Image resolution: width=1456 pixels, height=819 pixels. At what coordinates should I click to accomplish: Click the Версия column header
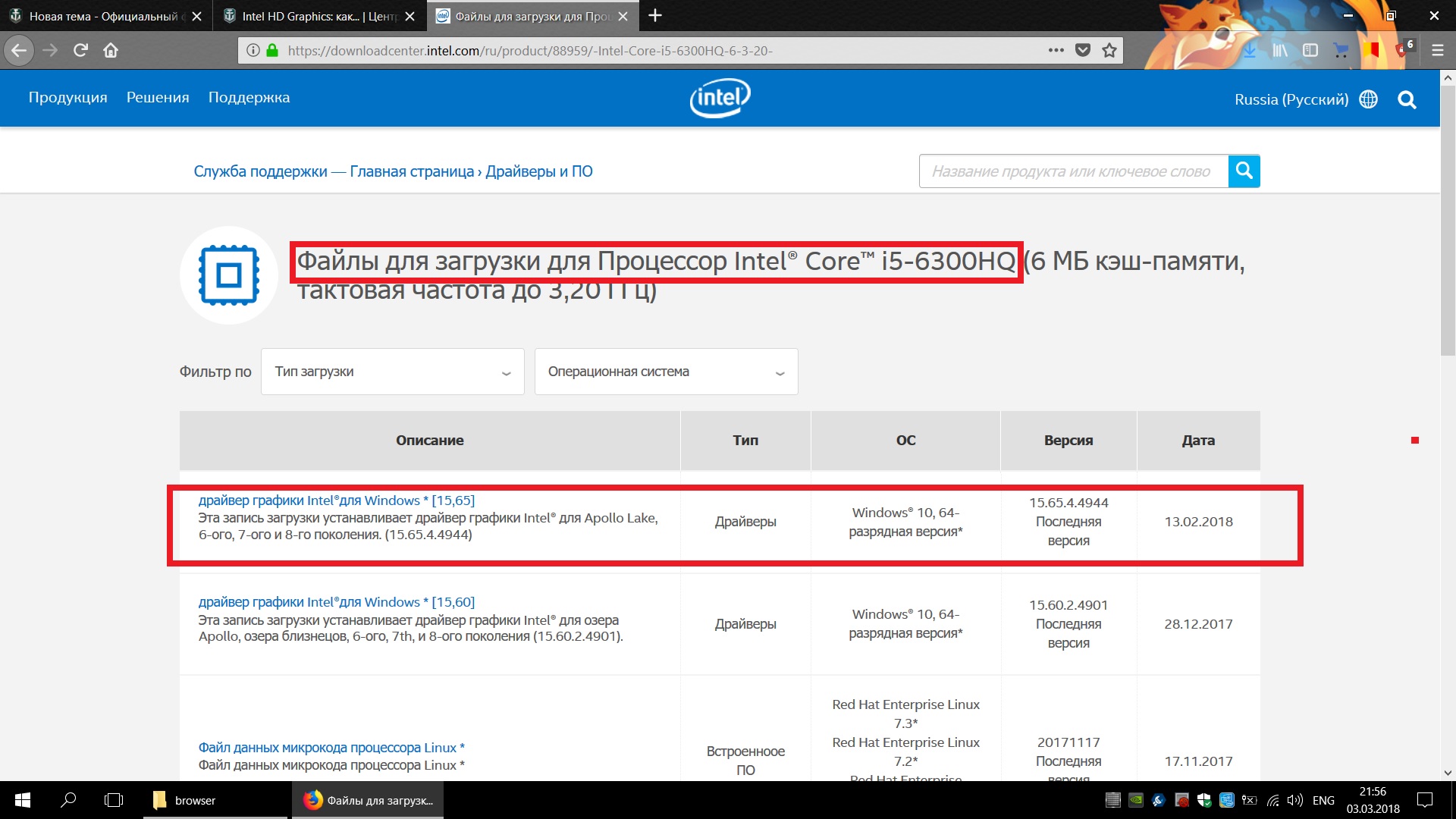point(1068,441)
